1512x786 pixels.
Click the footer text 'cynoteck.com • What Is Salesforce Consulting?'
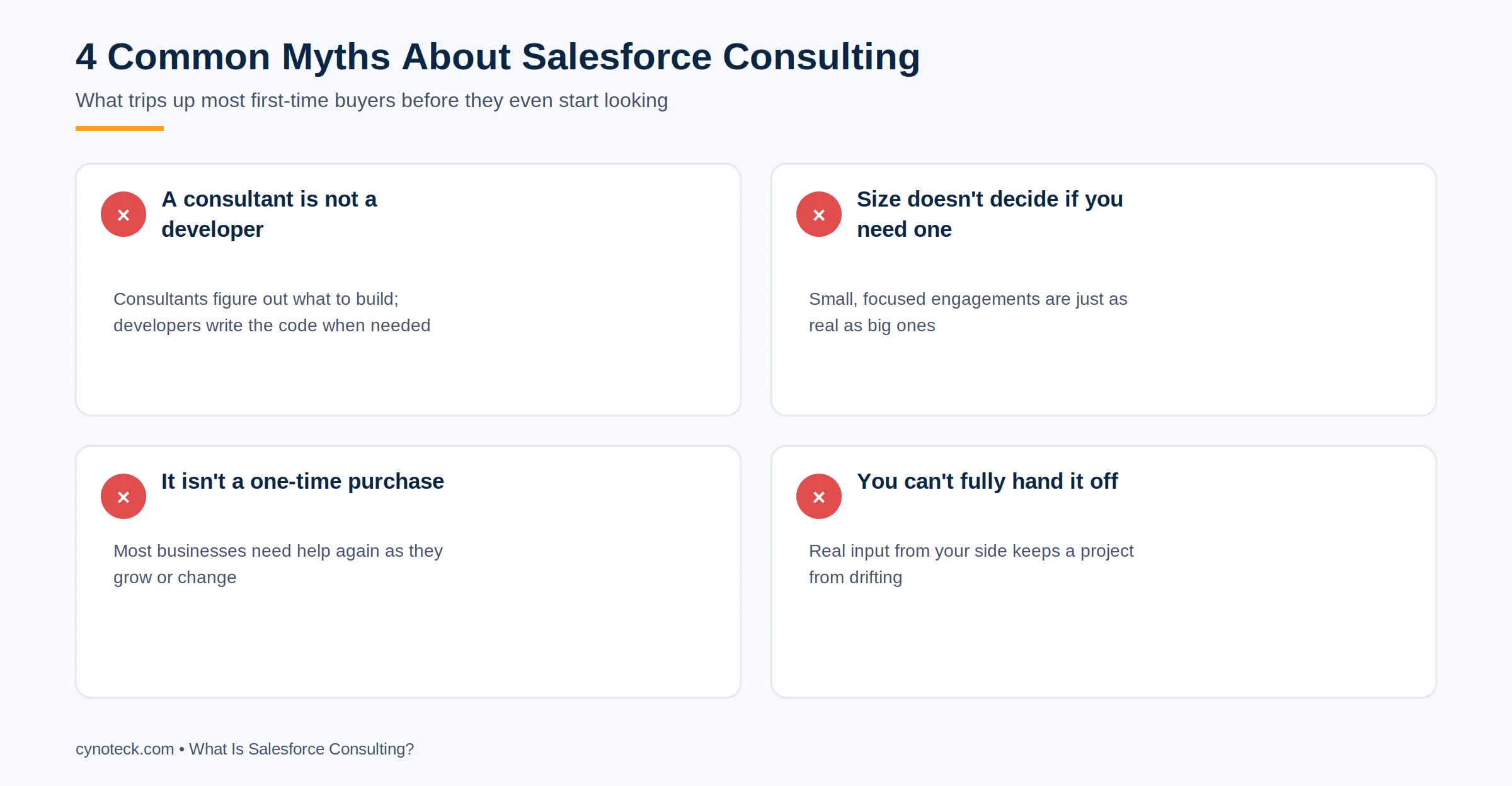pyautogui.click(x=244, y=749)
